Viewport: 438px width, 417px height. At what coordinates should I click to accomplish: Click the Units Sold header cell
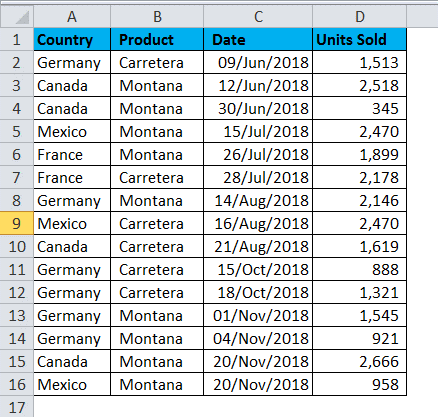tap(360, 40)
